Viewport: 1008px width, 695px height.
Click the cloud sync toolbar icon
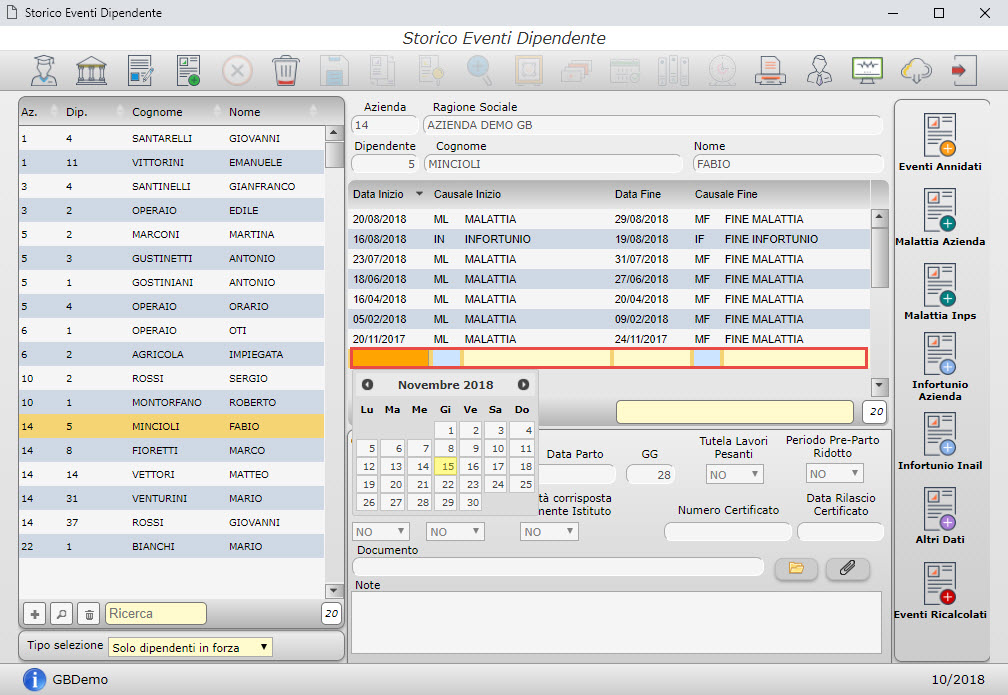[x=916, y=71]
